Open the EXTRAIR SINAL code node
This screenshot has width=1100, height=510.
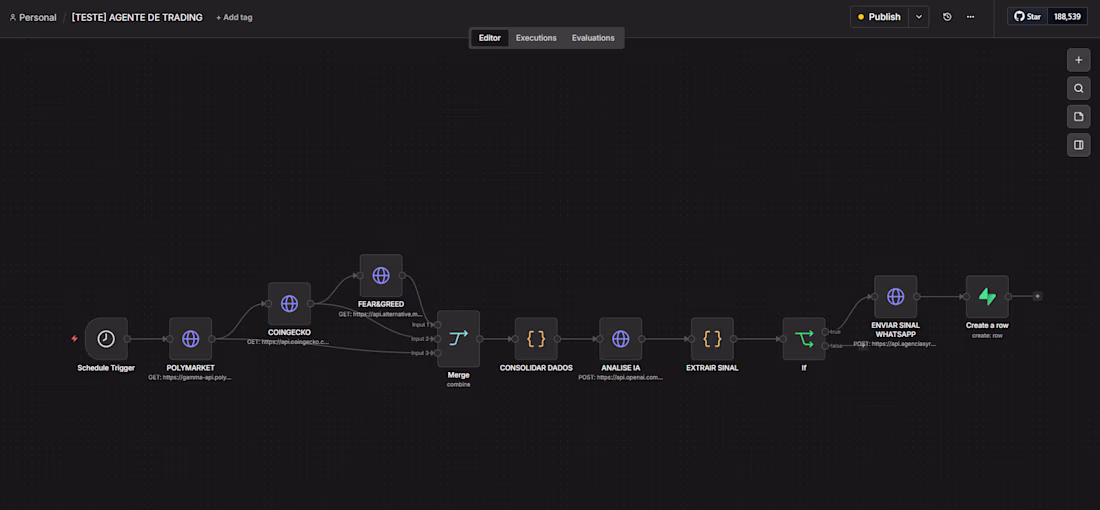(x=712, y=338)
